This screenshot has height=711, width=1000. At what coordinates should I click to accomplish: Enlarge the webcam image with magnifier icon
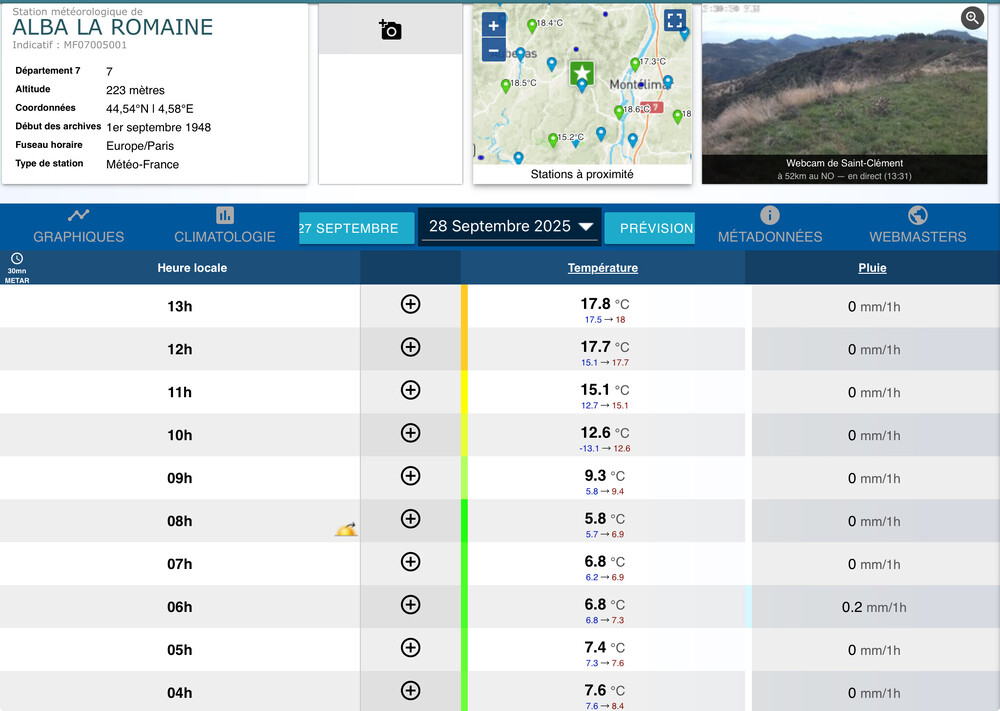click(x=972, y=18)
